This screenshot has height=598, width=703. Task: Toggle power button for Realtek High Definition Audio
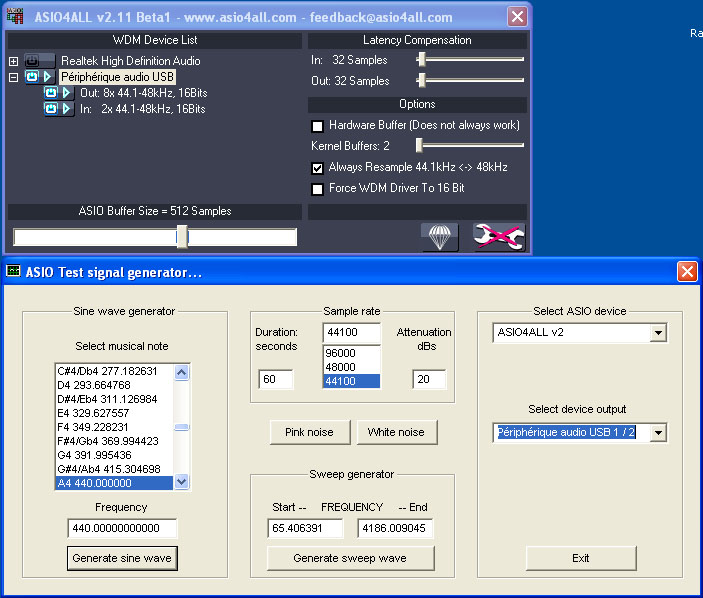click(32, 61)
